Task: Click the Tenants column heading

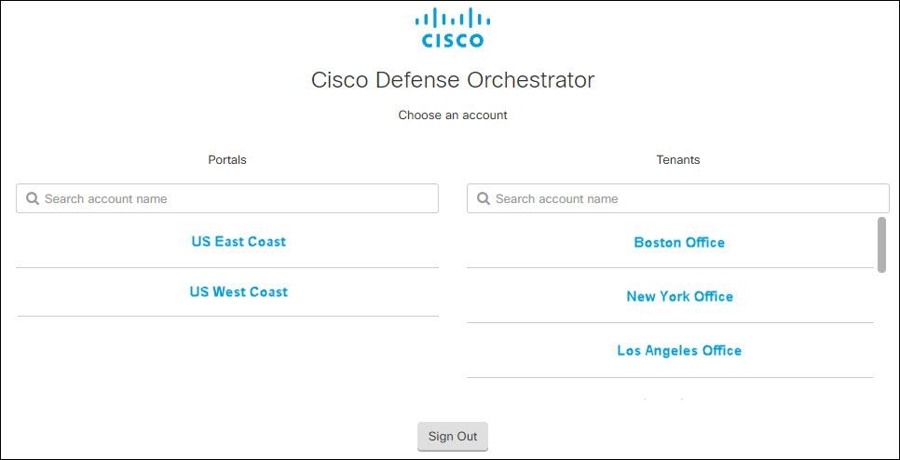Action: (678, 160)
